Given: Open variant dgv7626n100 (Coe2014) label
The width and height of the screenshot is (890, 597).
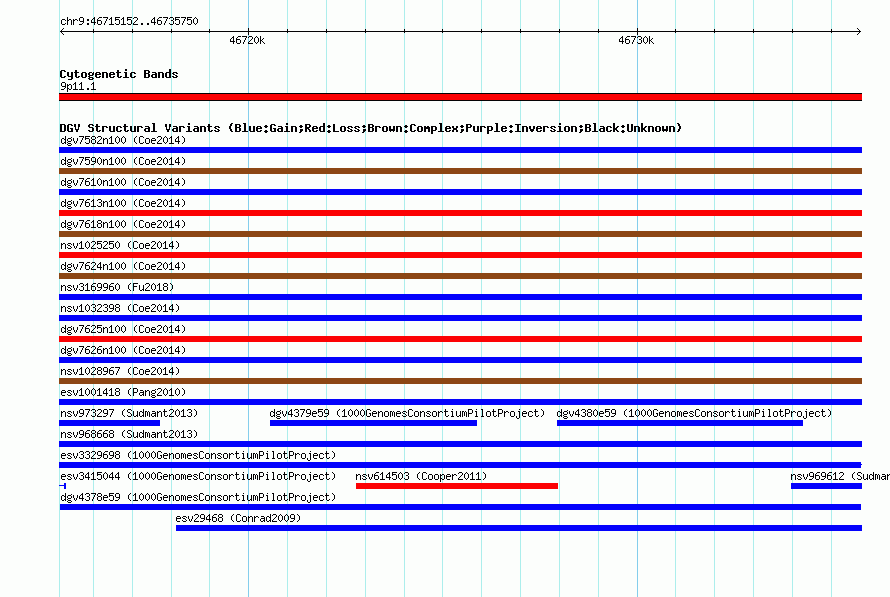Looking at the screenshot, I should 123,350.
